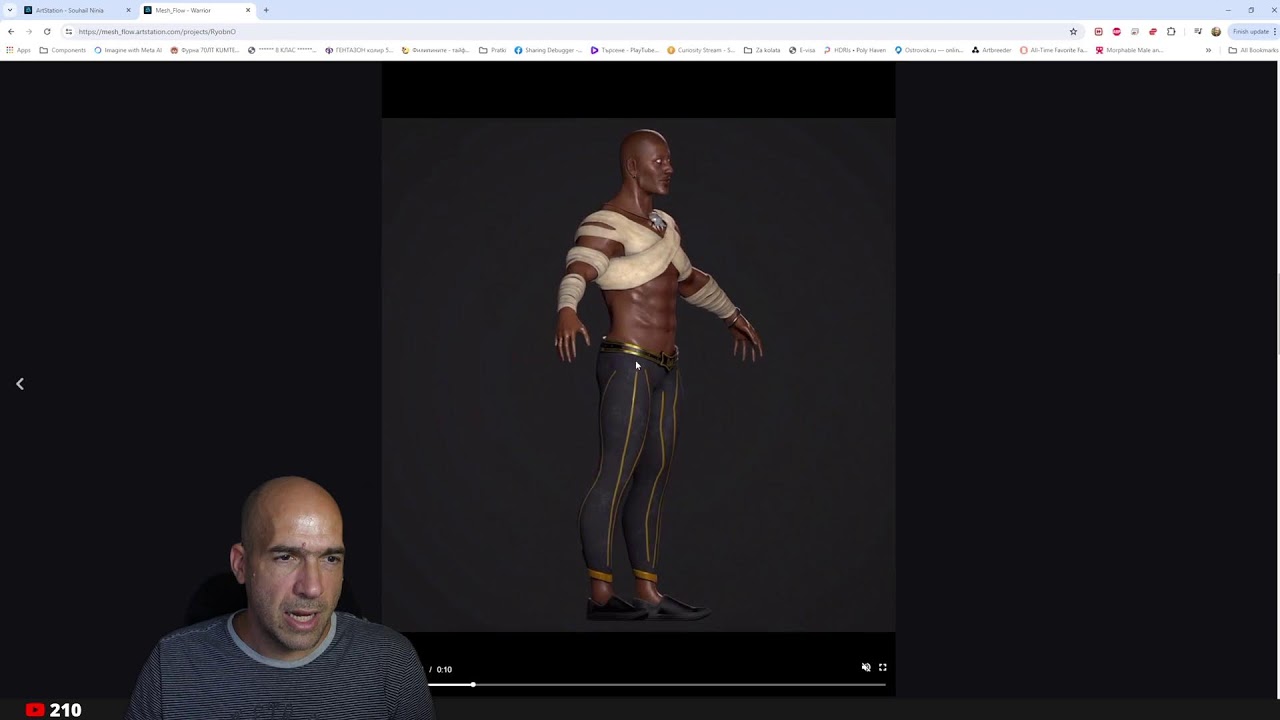Open the Филипините bookmark
Screen dimensions: 1280x720
pos(435,50)
